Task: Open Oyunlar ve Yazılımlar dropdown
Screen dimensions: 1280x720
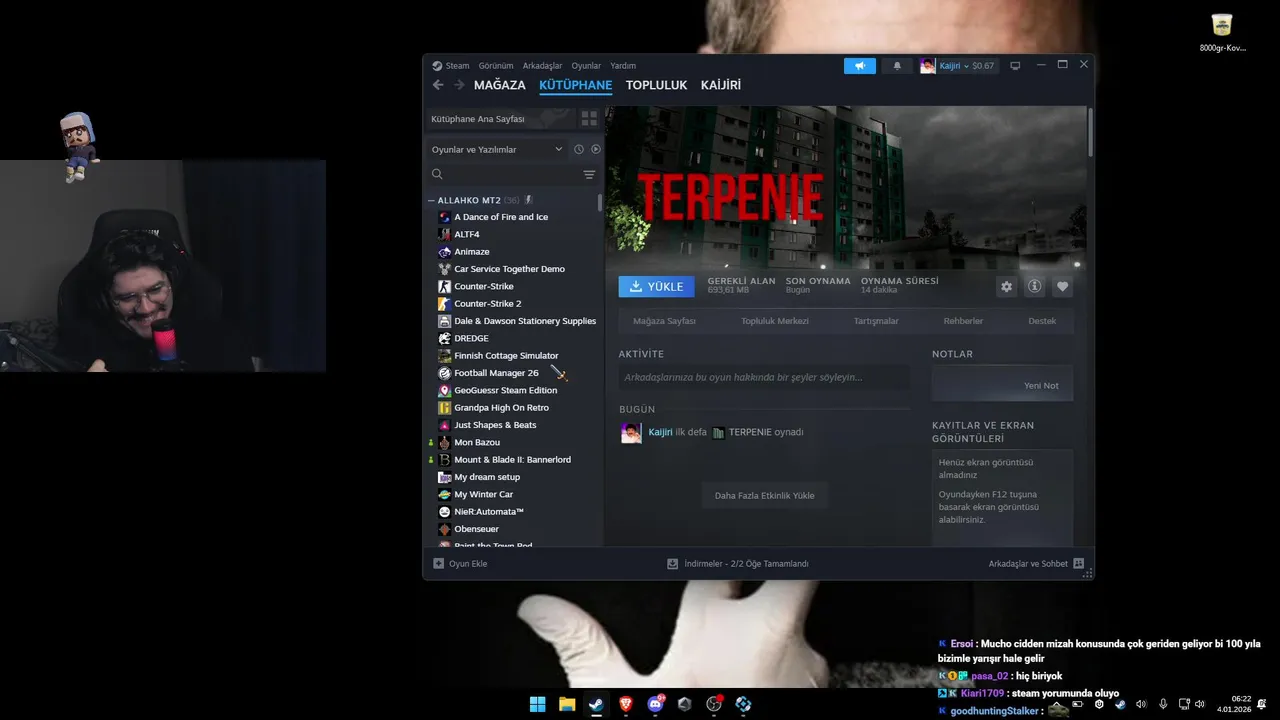Action: (x=497, y=149)
